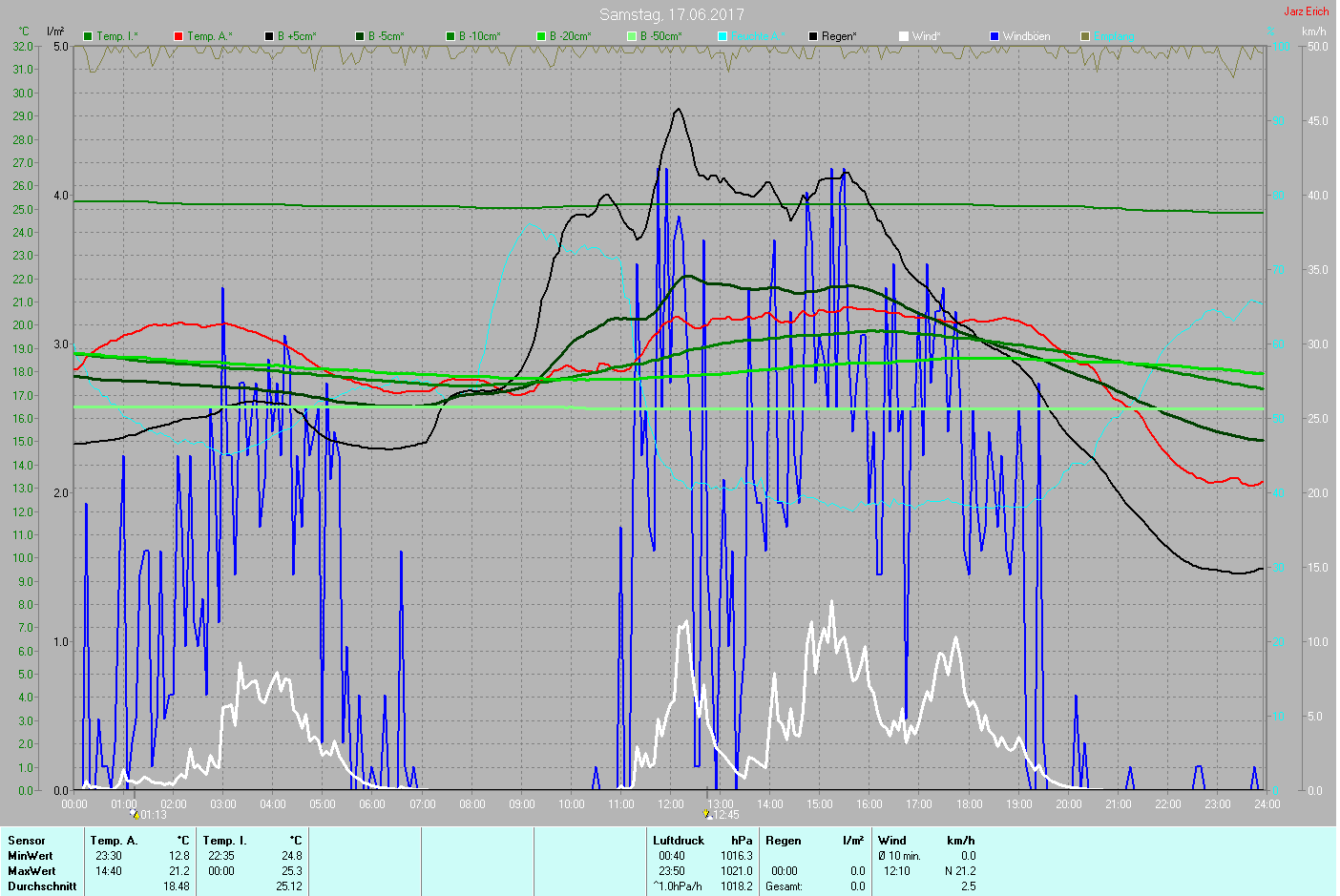Click the Jarz Erich label
This screenshot has width=1340, height=896.
1306,11
